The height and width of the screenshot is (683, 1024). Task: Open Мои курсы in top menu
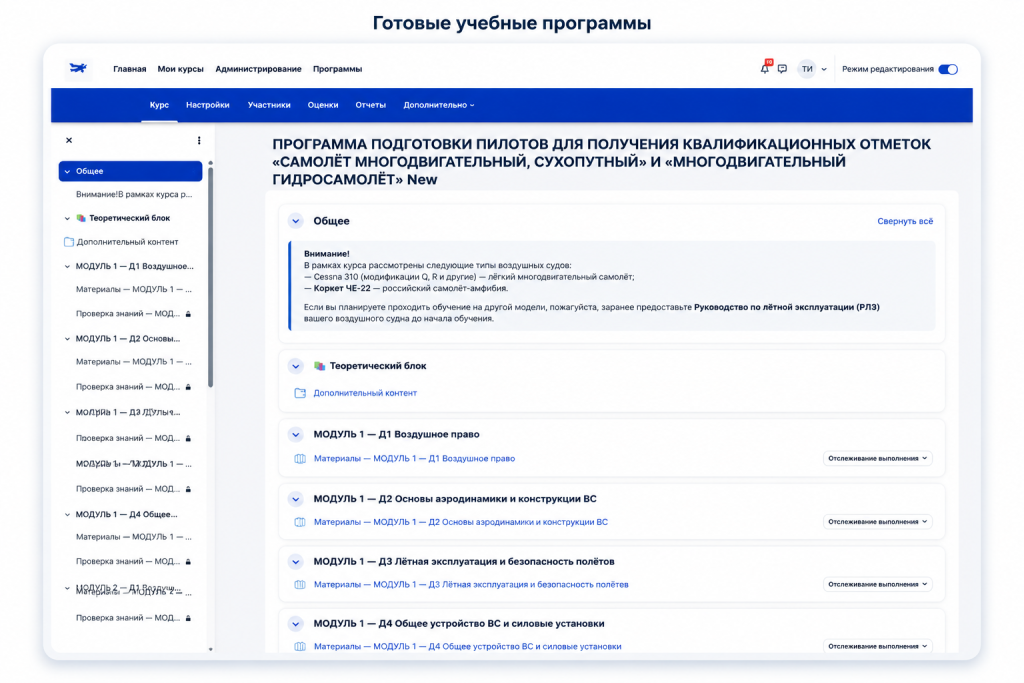tap(180, 69)
